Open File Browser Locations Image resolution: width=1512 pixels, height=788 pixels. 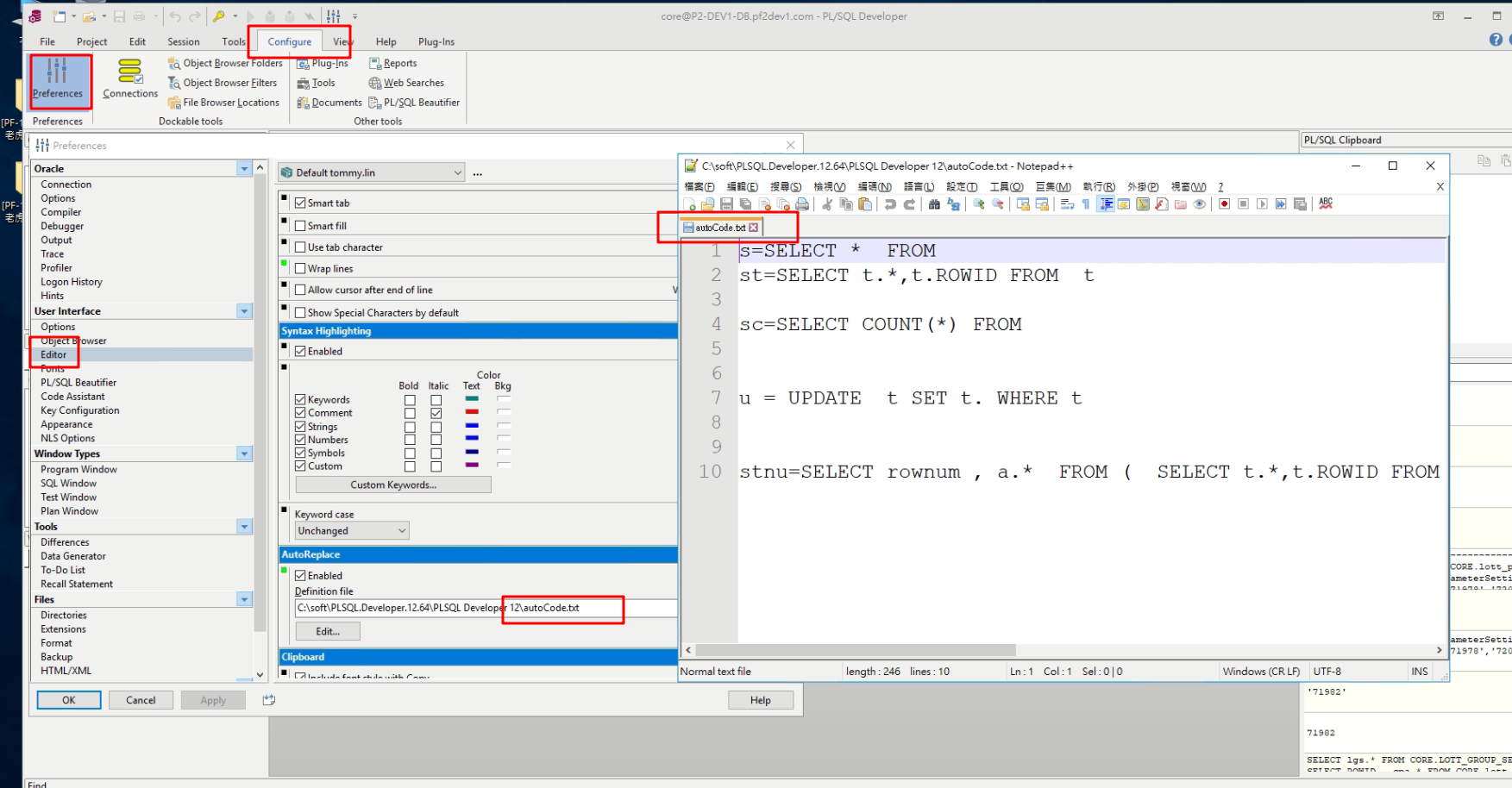pos(223,103)
